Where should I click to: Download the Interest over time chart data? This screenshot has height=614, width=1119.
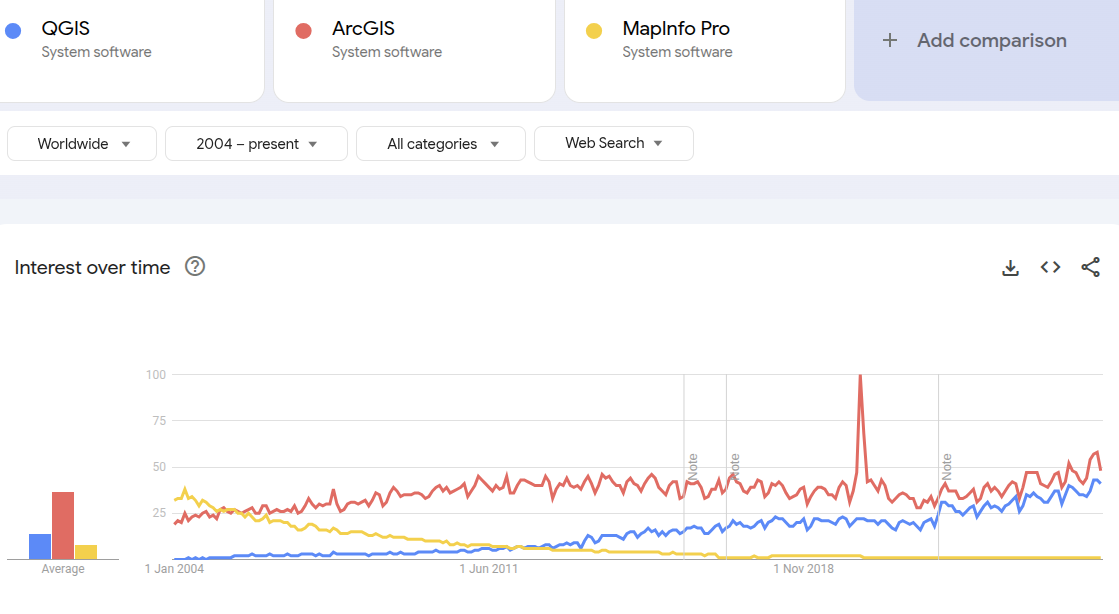[1011, 267]
